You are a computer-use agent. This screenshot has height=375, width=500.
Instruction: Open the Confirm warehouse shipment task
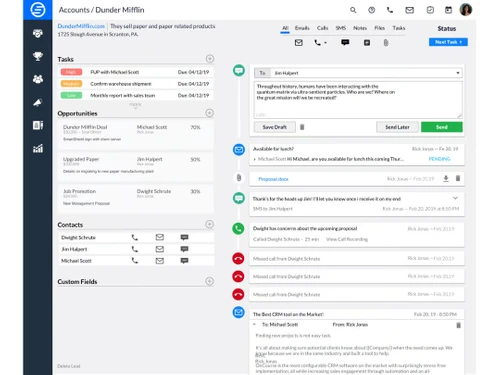[135, 84]
